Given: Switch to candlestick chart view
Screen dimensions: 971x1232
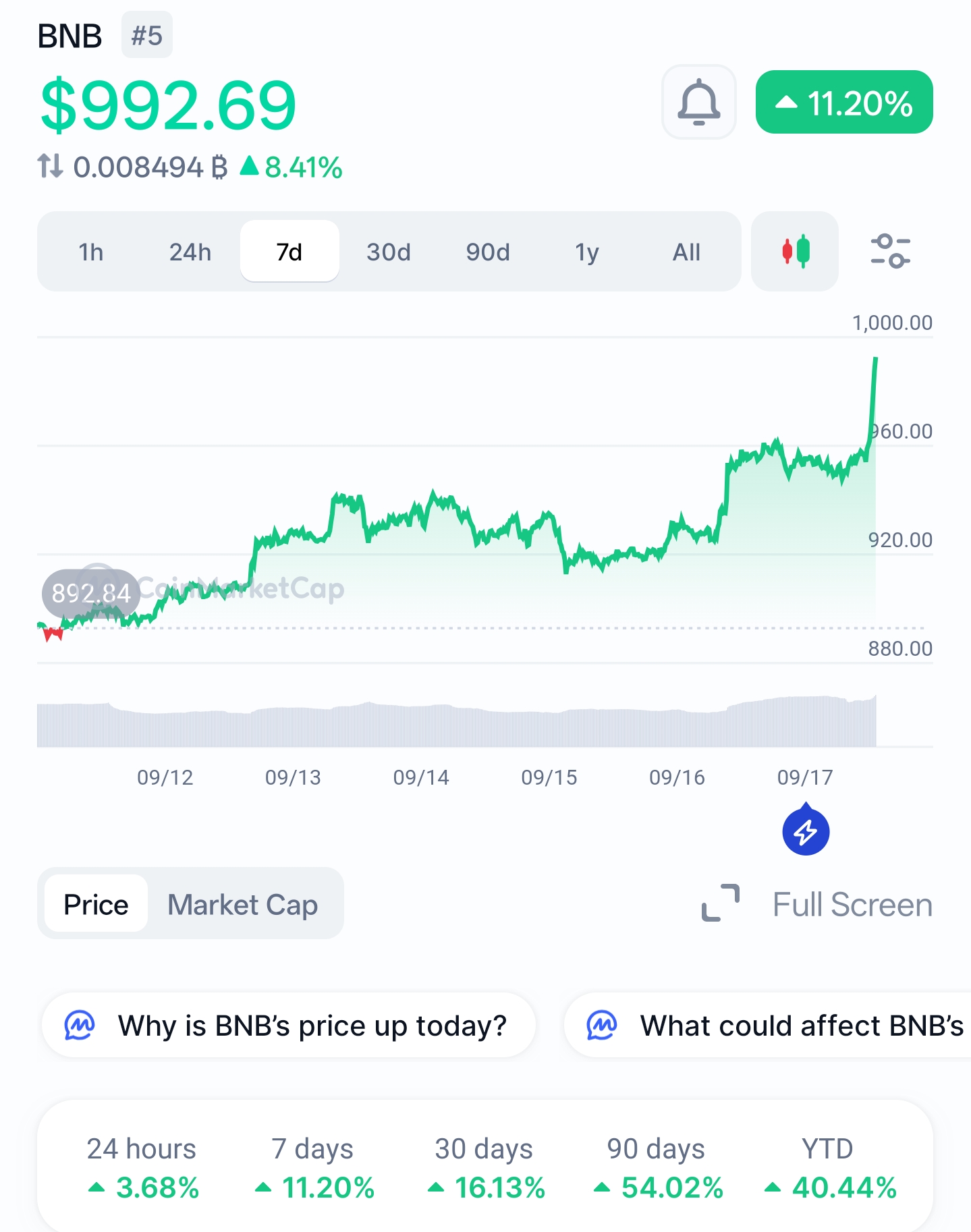Looking at the screenshot, I should click(795, 251).
